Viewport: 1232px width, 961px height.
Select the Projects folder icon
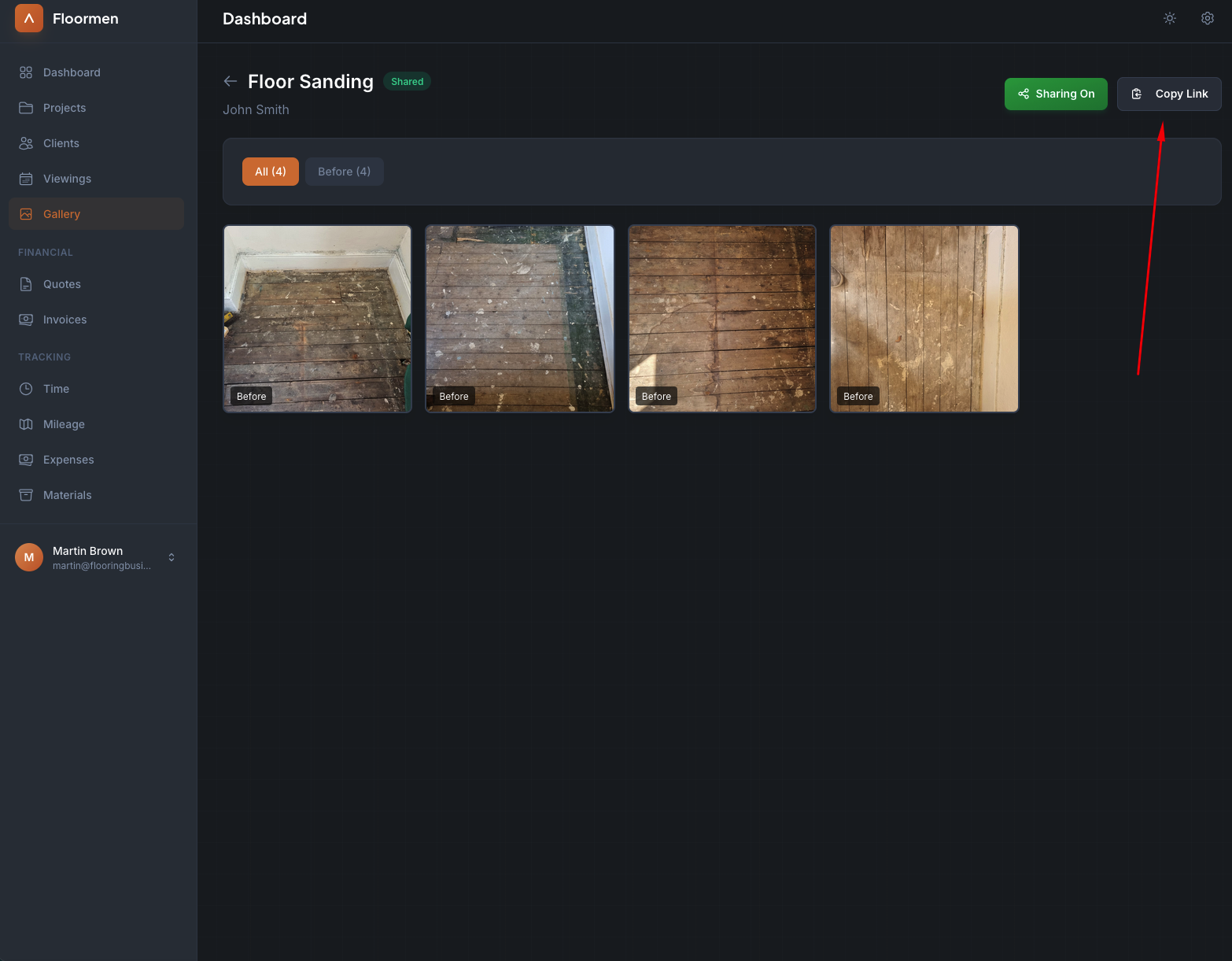pos(25,107)
